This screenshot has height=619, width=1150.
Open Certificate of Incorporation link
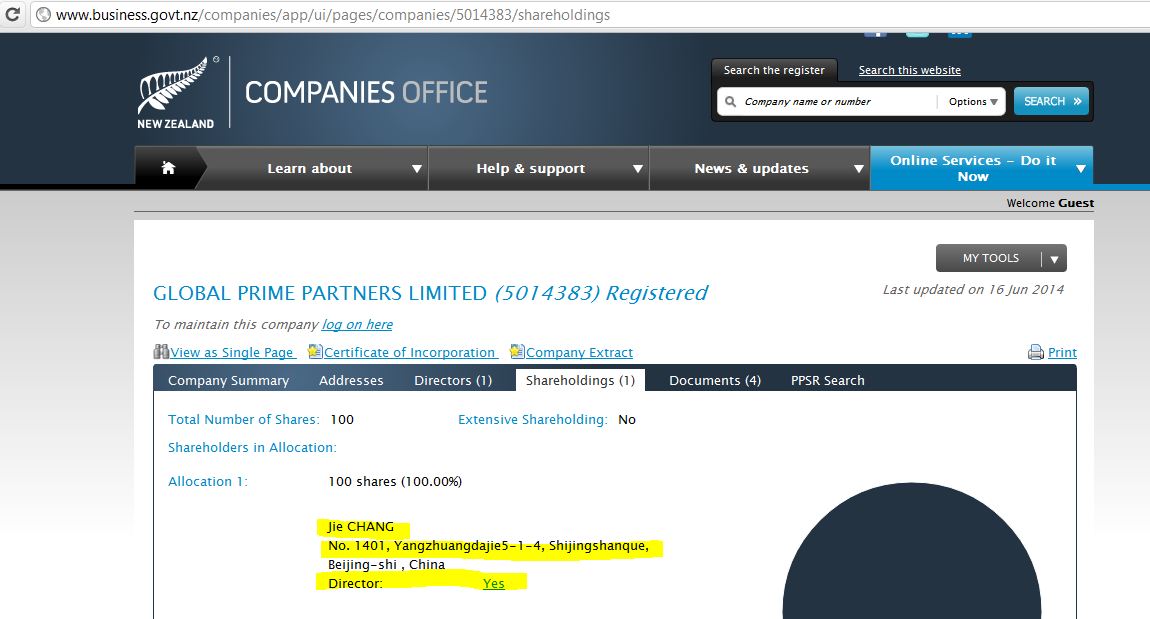[x=409, y=352]
